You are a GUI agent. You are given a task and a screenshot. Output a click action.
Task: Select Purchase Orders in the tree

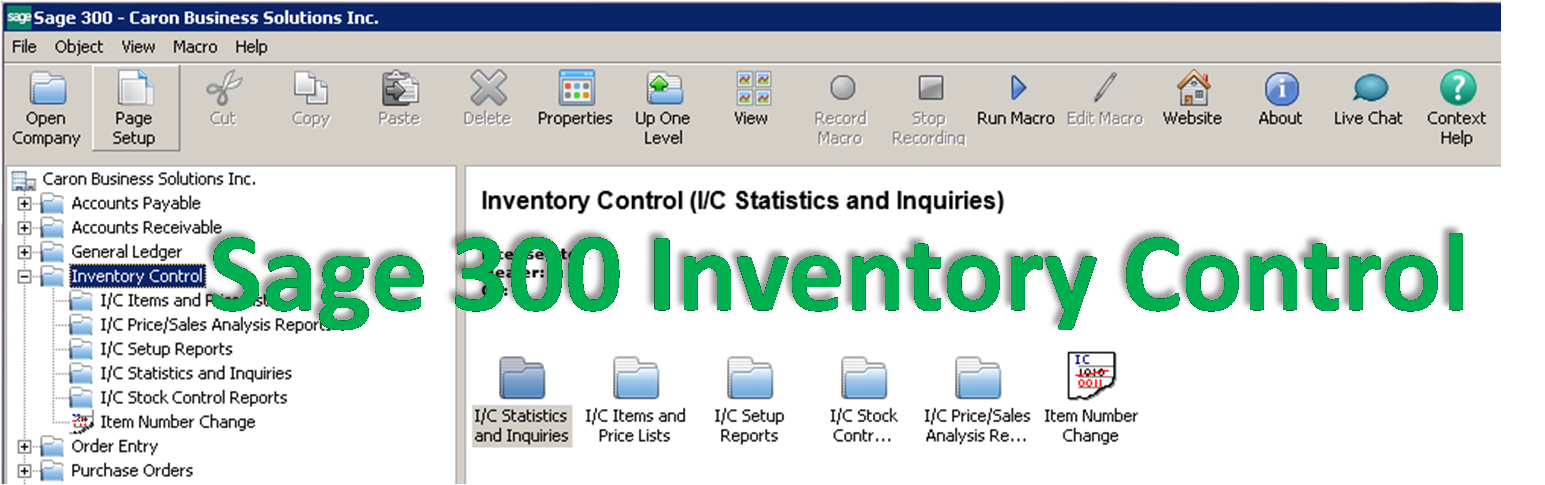tap(132, 470)
